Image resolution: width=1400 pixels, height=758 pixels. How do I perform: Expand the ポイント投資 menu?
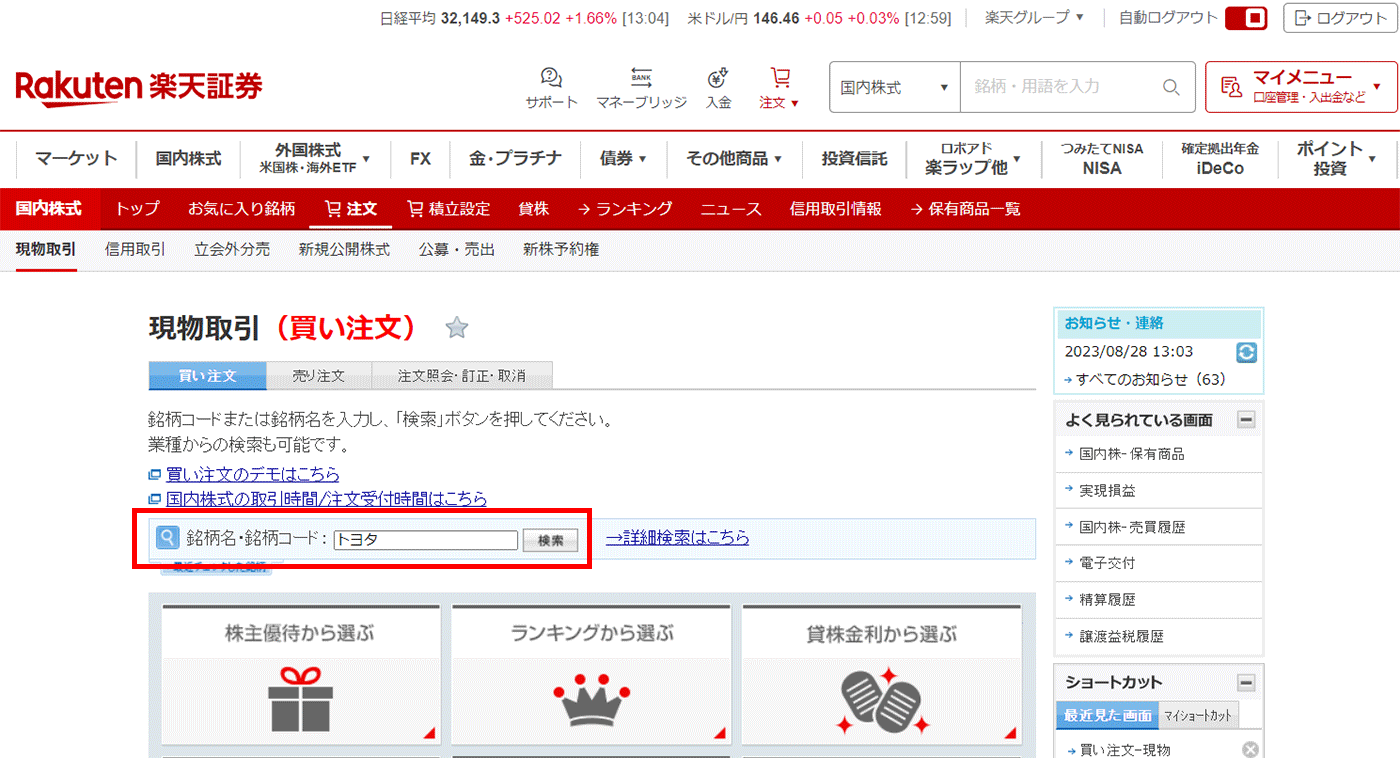coord(1336,158)
